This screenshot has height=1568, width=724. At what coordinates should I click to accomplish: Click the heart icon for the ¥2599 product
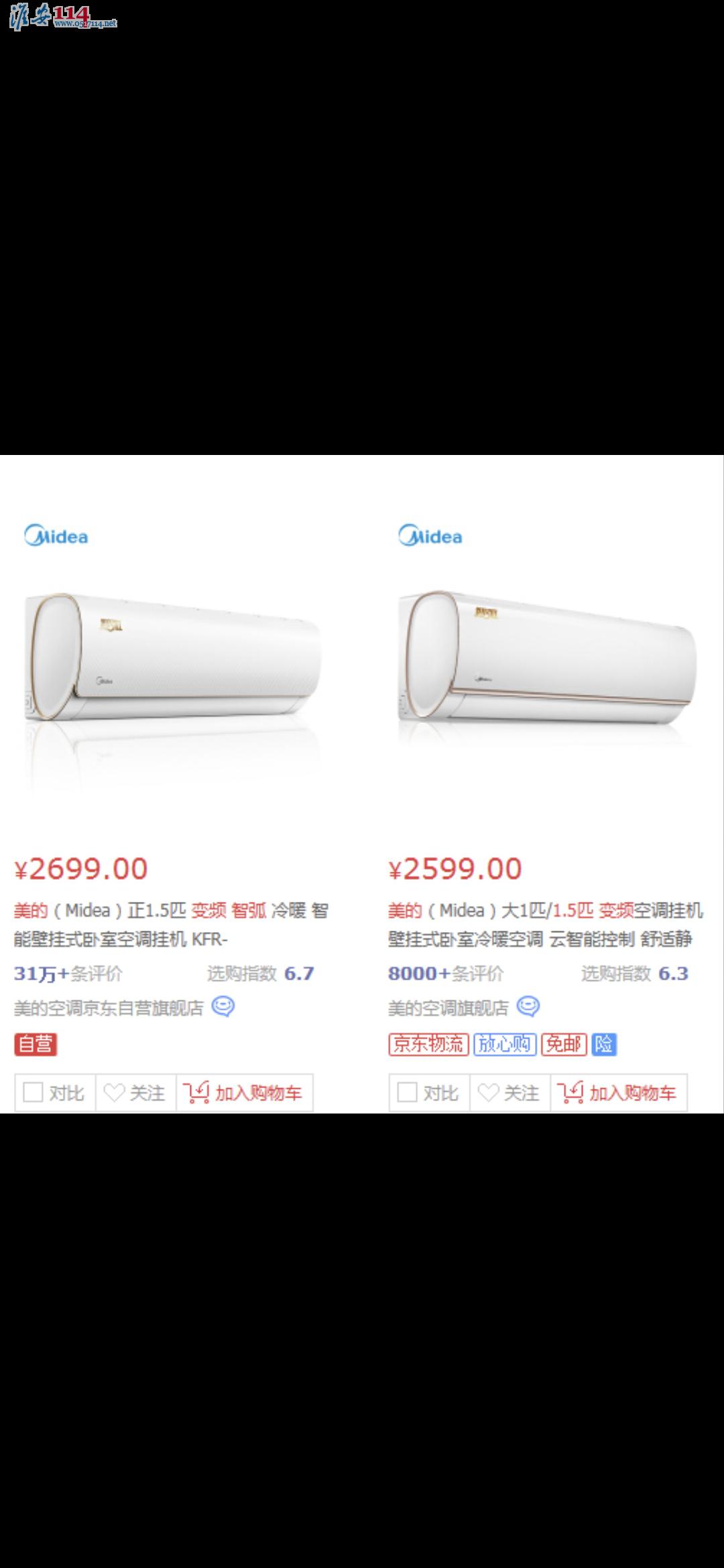[x=488, y=1093]
